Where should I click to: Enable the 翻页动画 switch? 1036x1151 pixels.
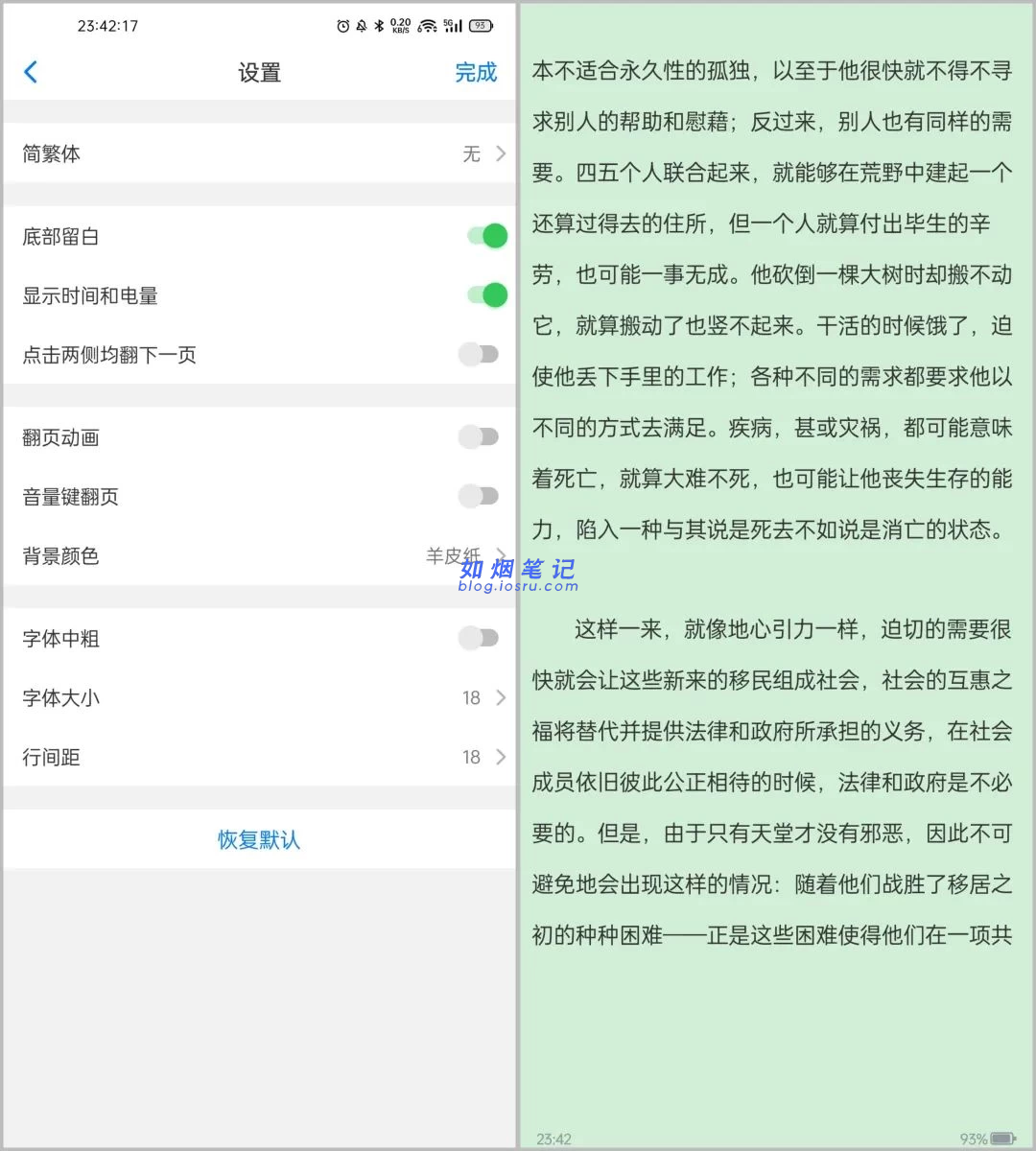click(x=479, y=437)
